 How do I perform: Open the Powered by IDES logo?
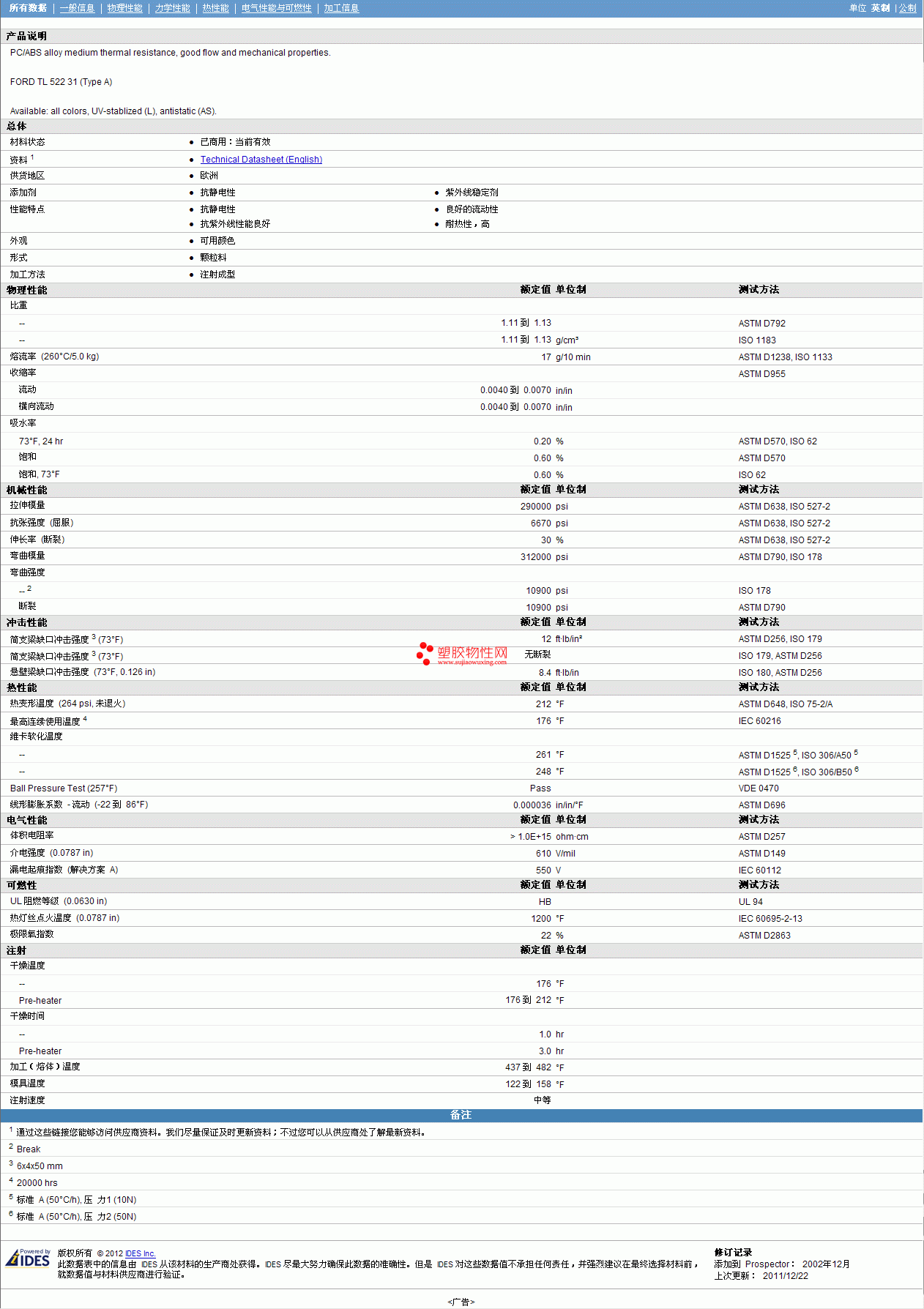click(28, 1258)
